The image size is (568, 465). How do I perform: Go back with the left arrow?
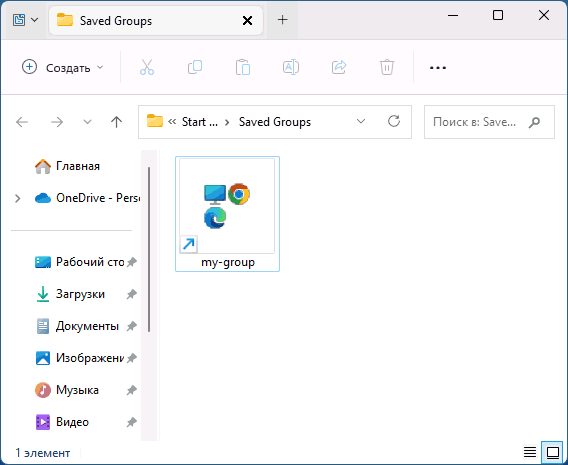point(22,122)
